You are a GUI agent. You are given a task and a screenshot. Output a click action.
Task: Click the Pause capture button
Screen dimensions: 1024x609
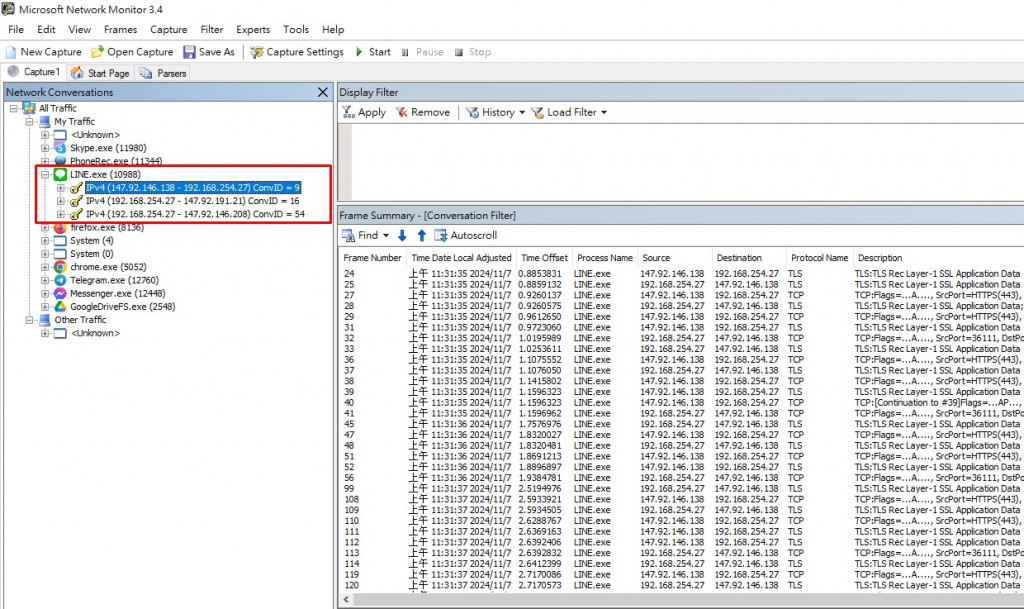pos(423,52)
